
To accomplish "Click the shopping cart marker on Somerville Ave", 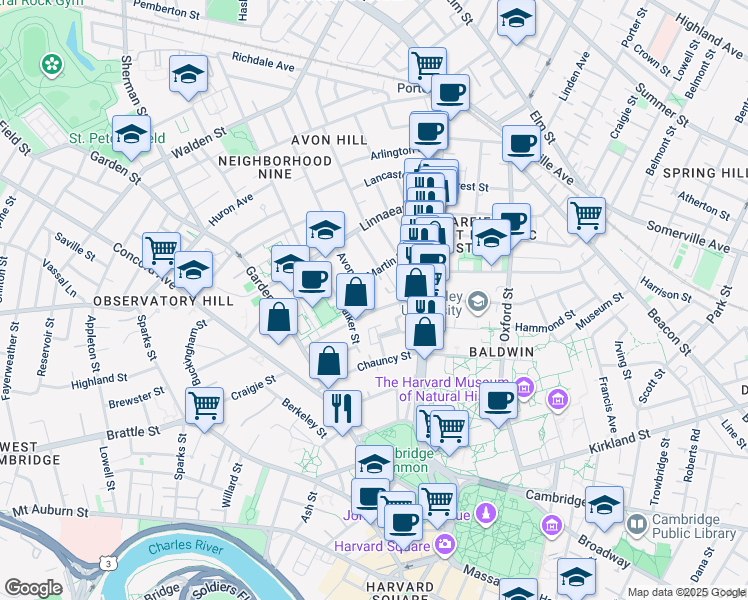I will (x=586, y=213).
